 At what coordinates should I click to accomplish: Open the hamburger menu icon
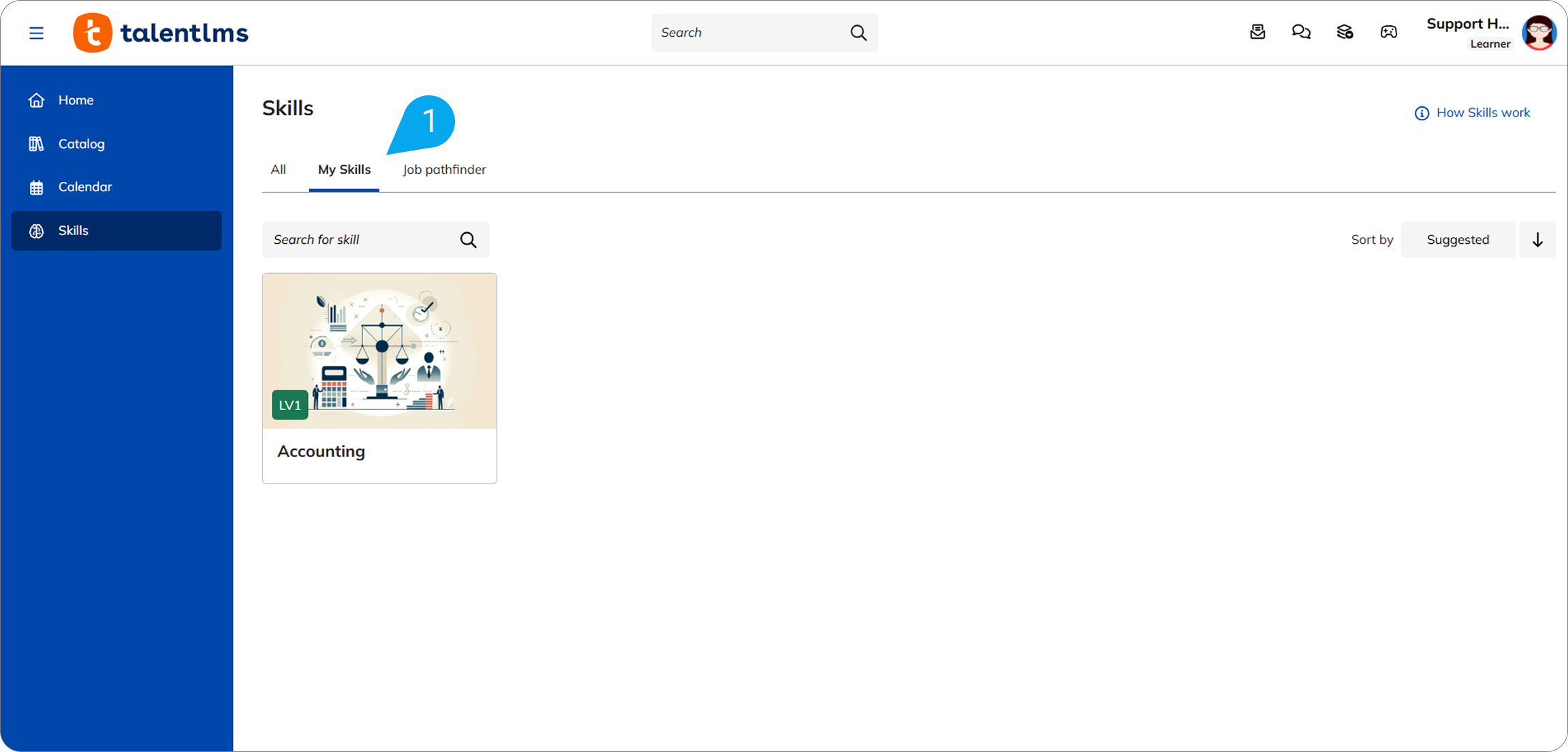pos(37,33)
